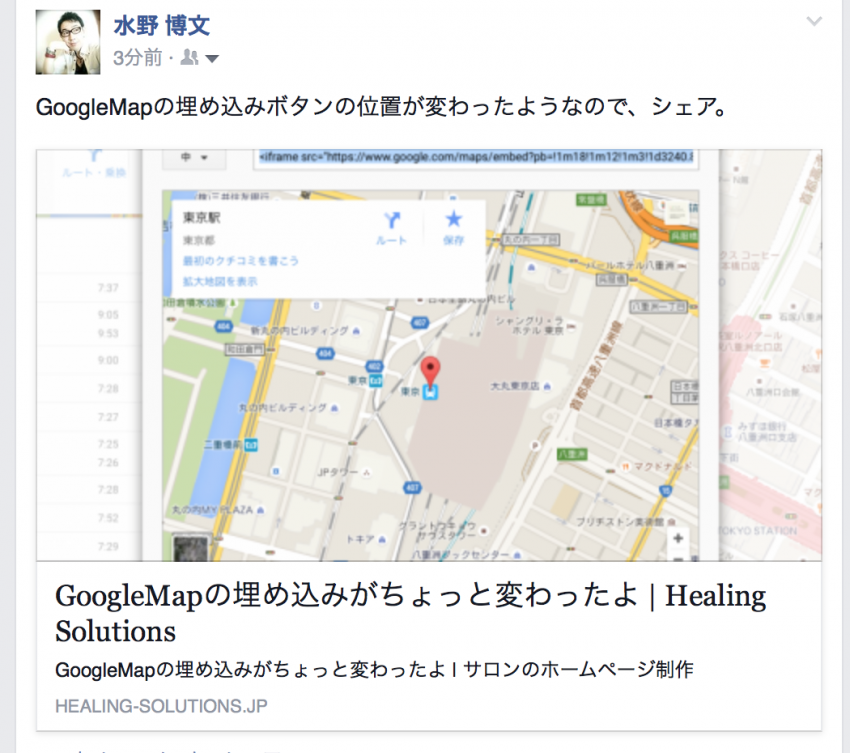
Task: Click the 最初のクチコミを書こう link
Action: coord(241,261)
